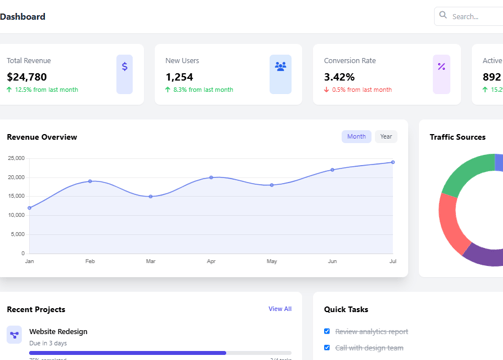The image size is (503, 360).
Task: Click the 25,000 y-axis label
Action: pyautogui.click(x=16, y=158)
